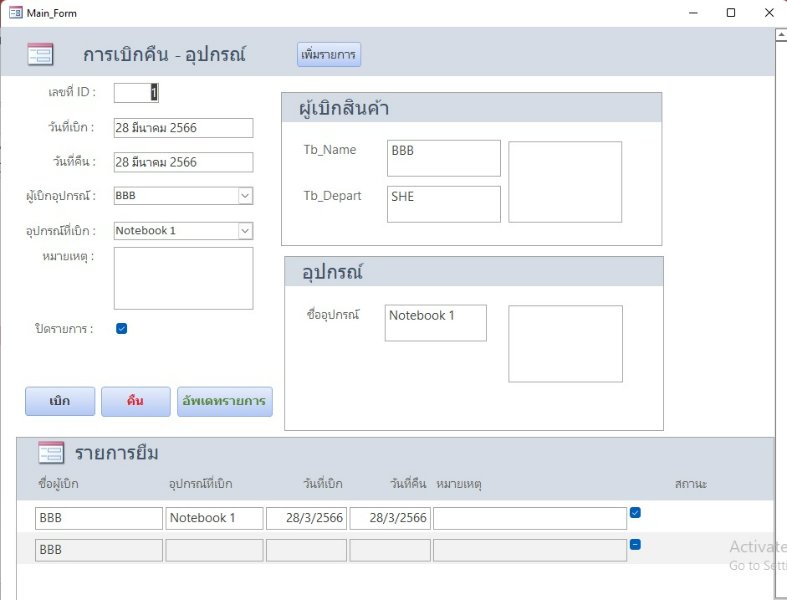Click the form icon beside การเบิกคืน - อุปกรณ์ header
Screen dimensions: 787x600
tap(40, 55)
